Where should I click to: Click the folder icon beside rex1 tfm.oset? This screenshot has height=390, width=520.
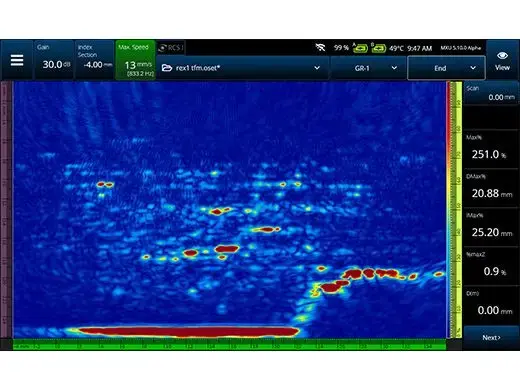point(166,68)
